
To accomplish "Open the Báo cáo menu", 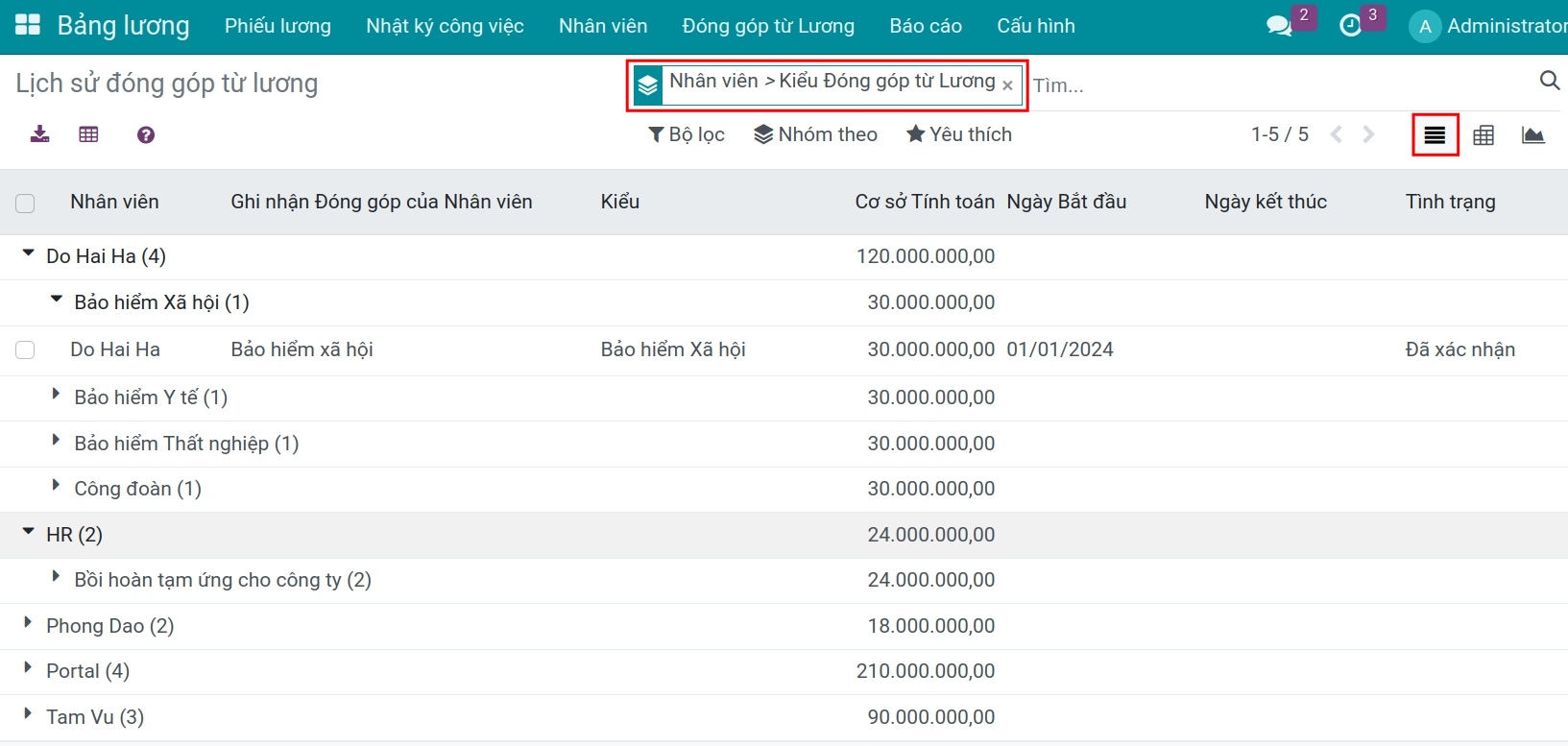I will pos(926,26).
